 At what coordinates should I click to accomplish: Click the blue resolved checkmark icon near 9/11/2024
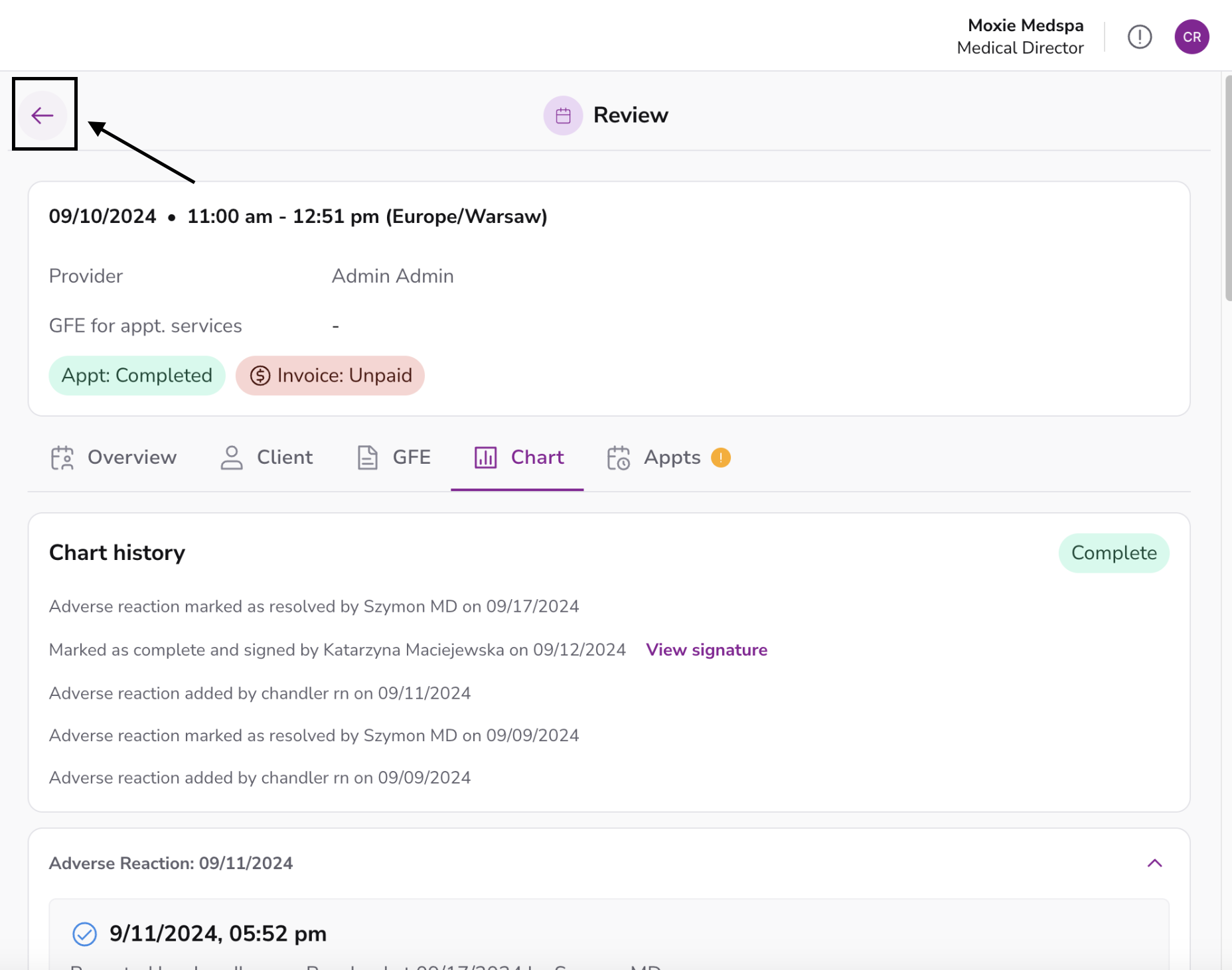point(84,934)
